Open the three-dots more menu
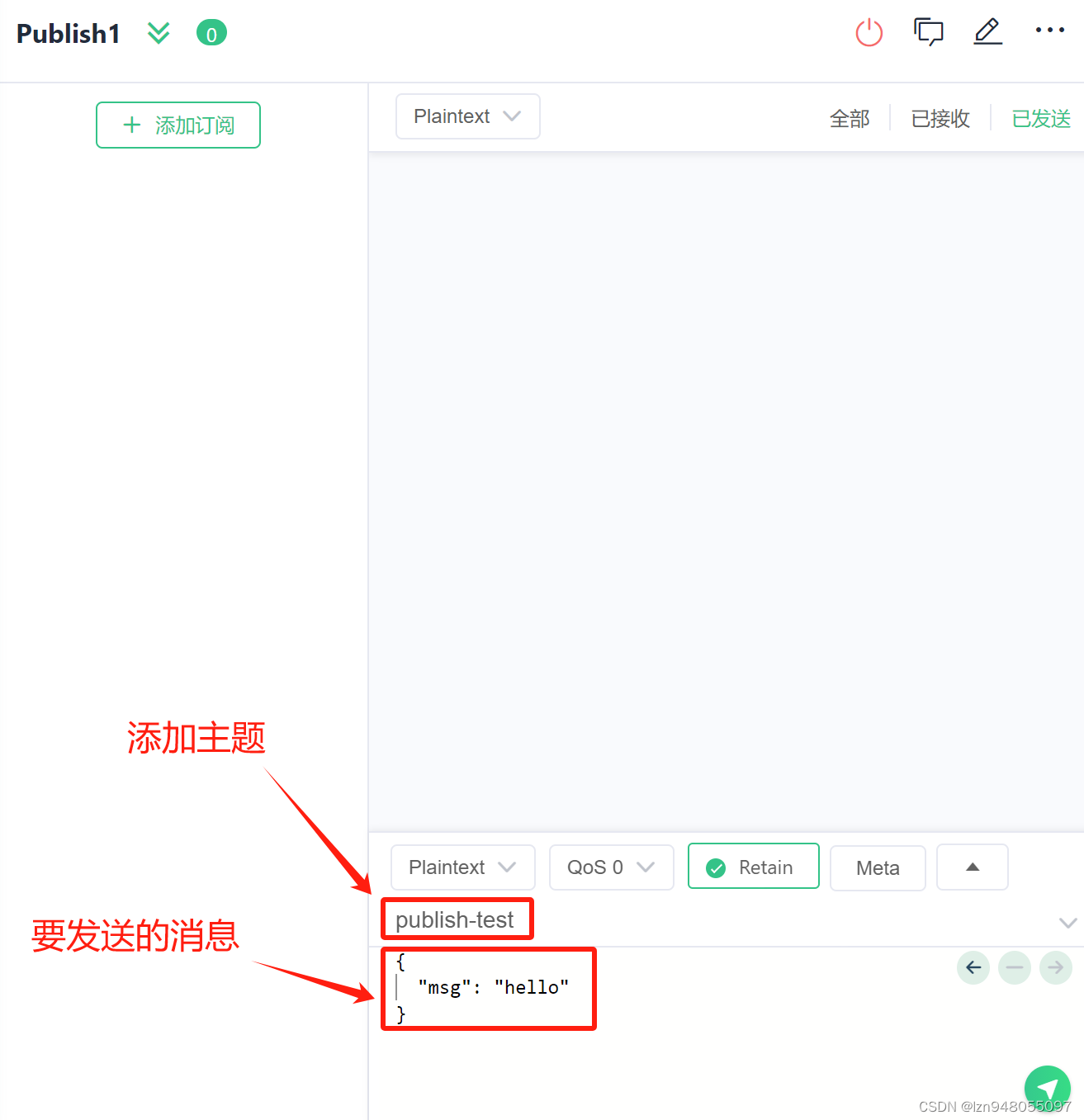Viewport: 1084px width, 1120px height. 1049,31
